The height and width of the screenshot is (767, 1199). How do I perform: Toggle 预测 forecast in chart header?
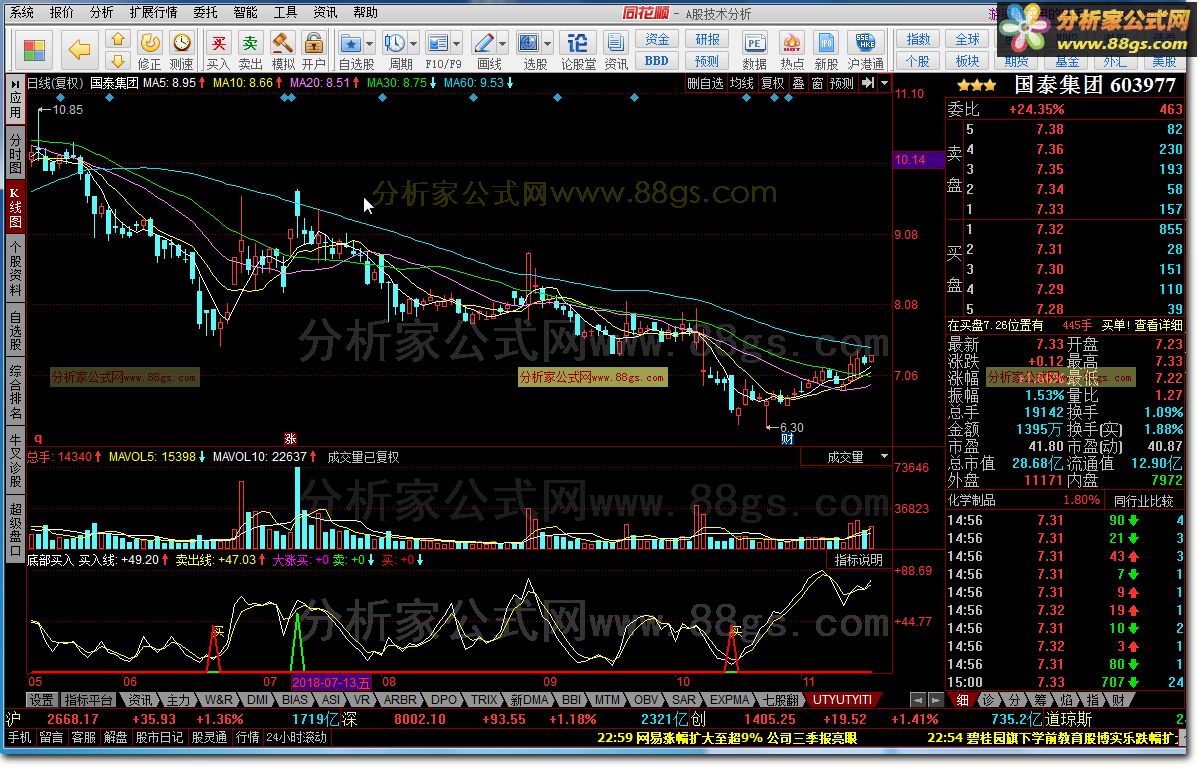pyautogui.click(x=842, y=83)
